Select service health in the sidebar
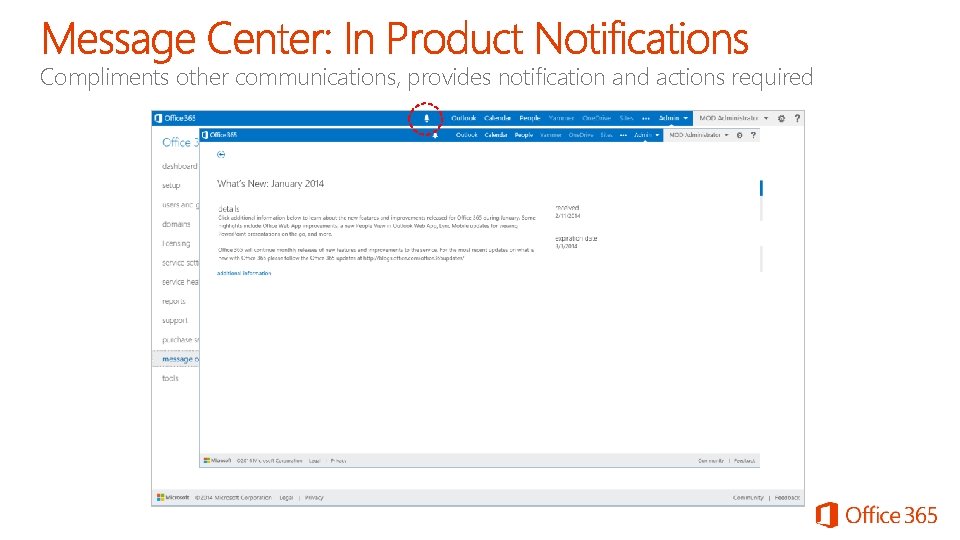Image resolution: width=960 pixels, height=540 pixels. point(179,282)
